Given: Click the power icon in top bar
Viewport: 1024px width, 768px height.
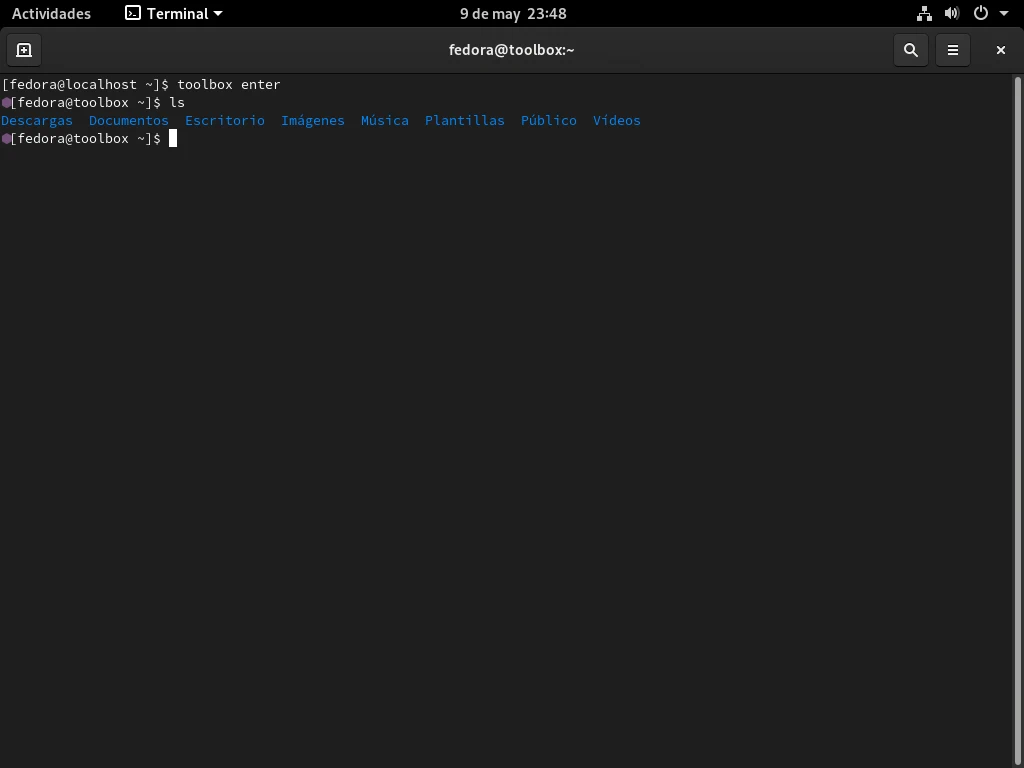Looking at the screenshot, I should 981,14.
